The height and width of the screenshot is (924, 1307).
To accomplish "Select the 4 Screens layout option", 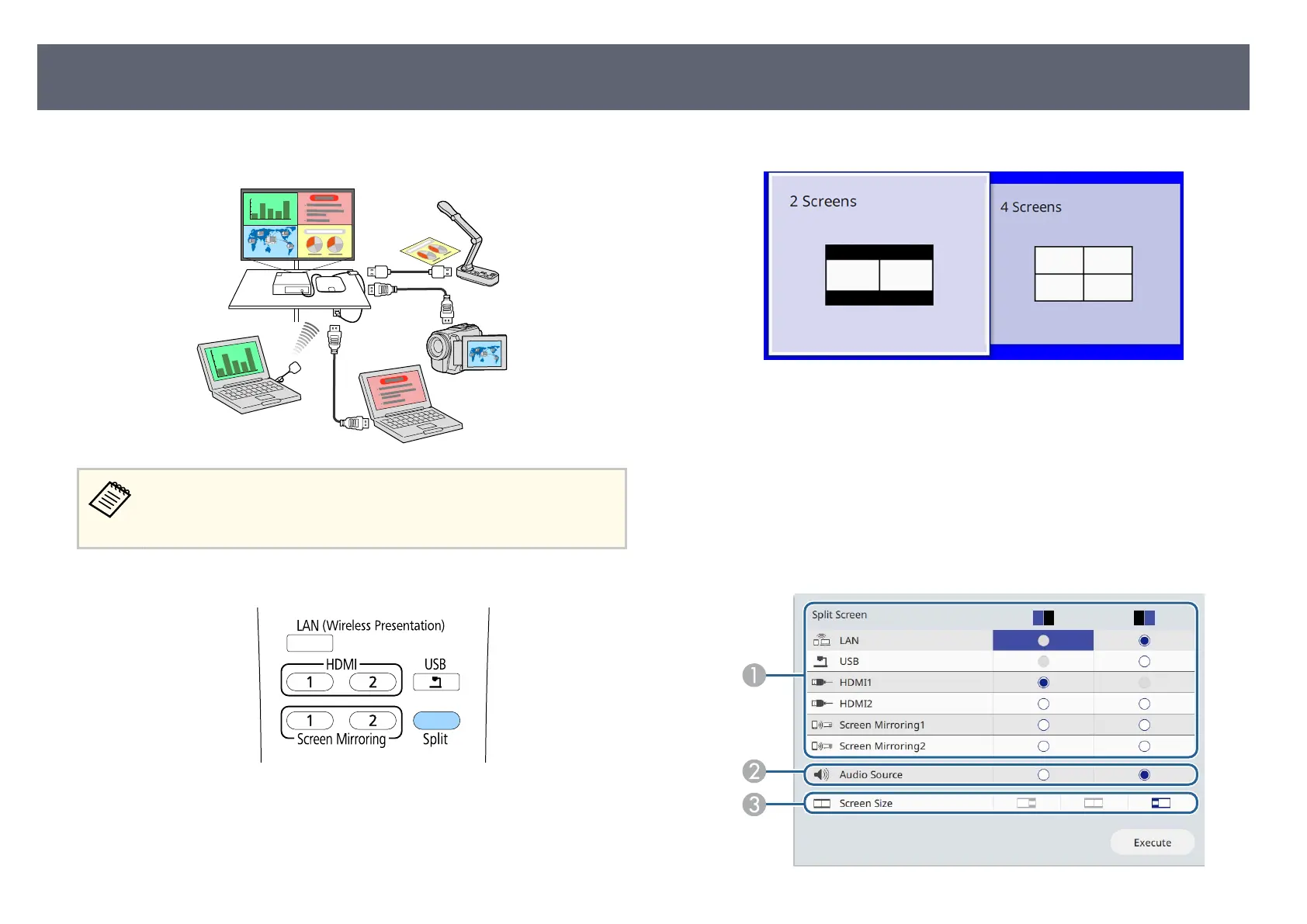I will [x=1085, y=264].
